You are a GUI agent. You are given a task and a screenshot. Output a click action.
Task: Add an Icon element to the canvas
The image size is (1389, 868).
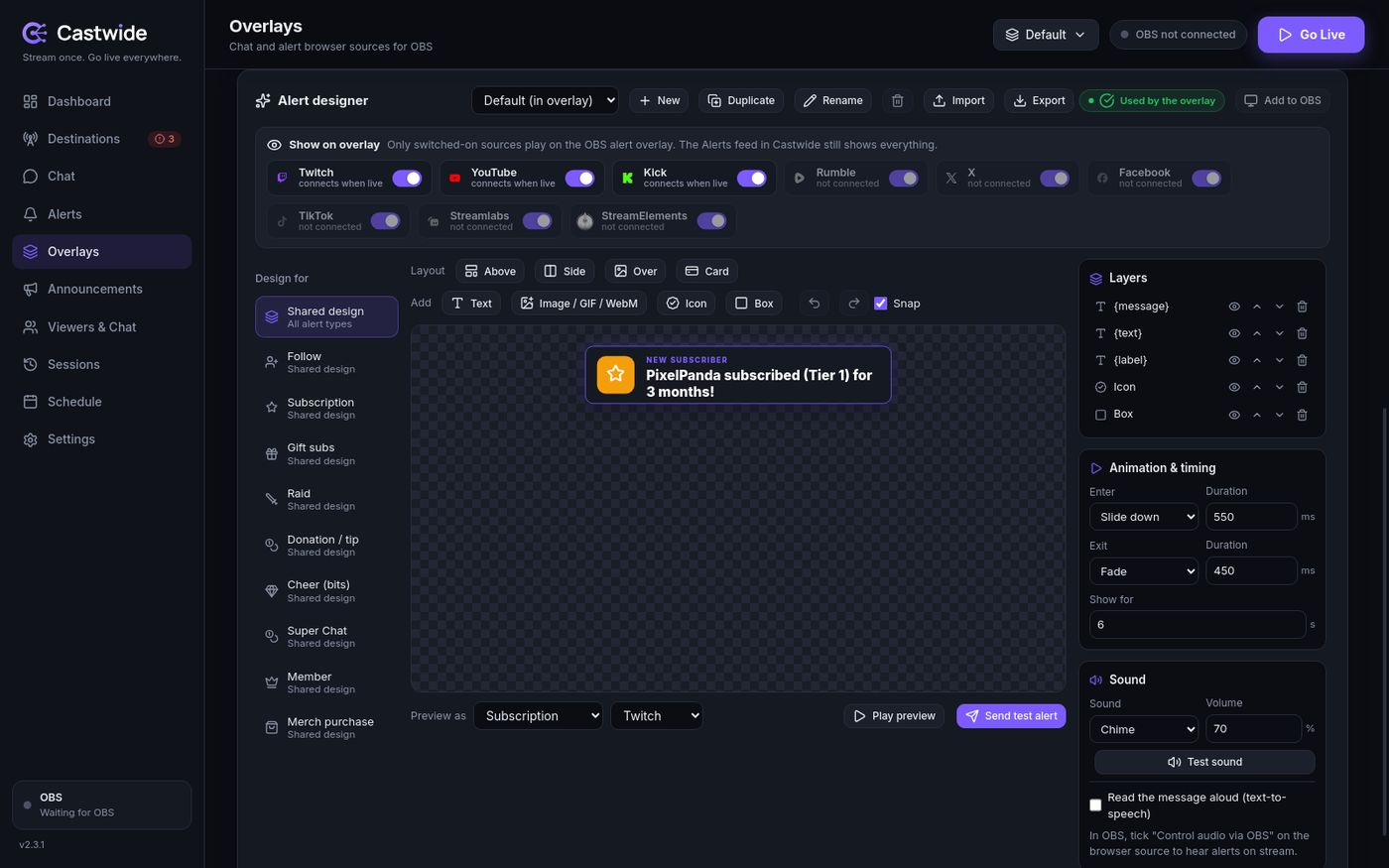(x=687, y=304)
